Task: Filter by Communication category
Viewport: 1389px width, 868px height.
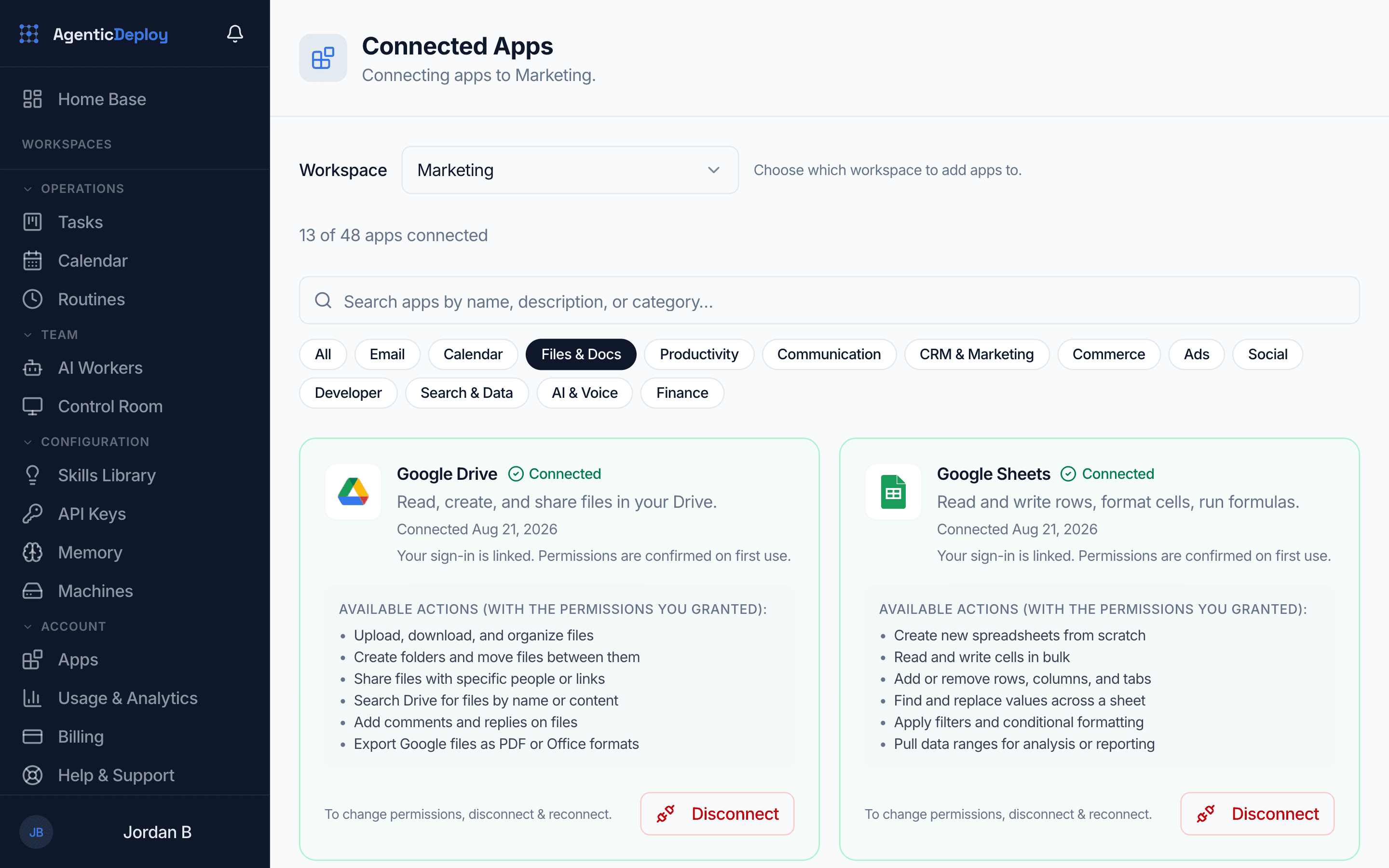Action: coord(829,354)
